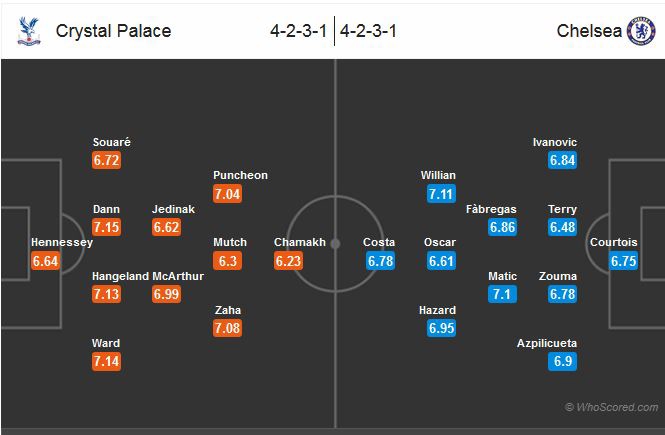Open the Crystal Palace team name link

[113, 31]
